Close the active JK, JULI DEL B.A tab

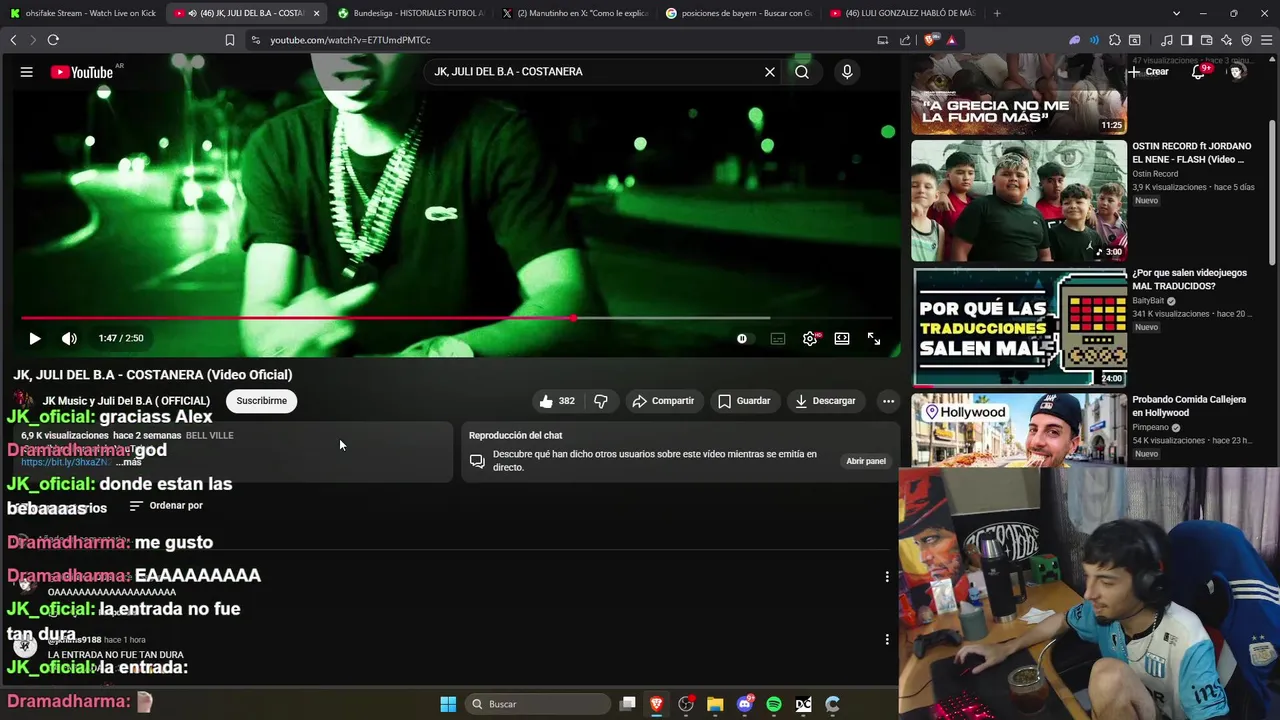point(317,13)
